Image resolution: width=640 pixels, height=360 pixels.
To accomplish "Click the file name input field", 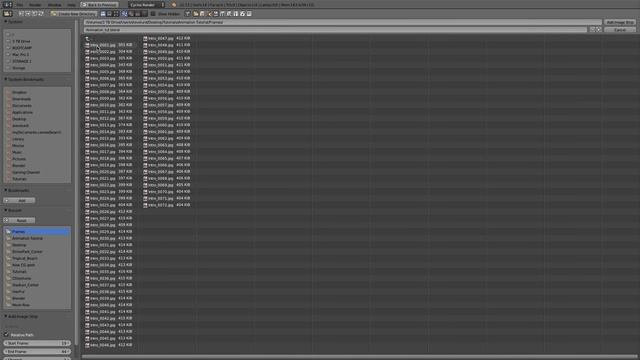I will point(336,30).
